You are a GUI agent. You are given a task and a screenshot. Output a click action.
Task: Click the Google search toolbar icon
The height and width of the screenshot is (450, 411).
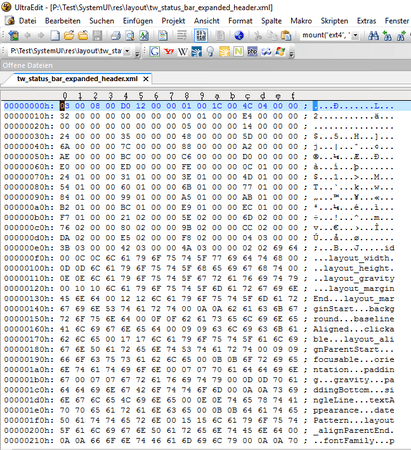[x=154, y=52]
